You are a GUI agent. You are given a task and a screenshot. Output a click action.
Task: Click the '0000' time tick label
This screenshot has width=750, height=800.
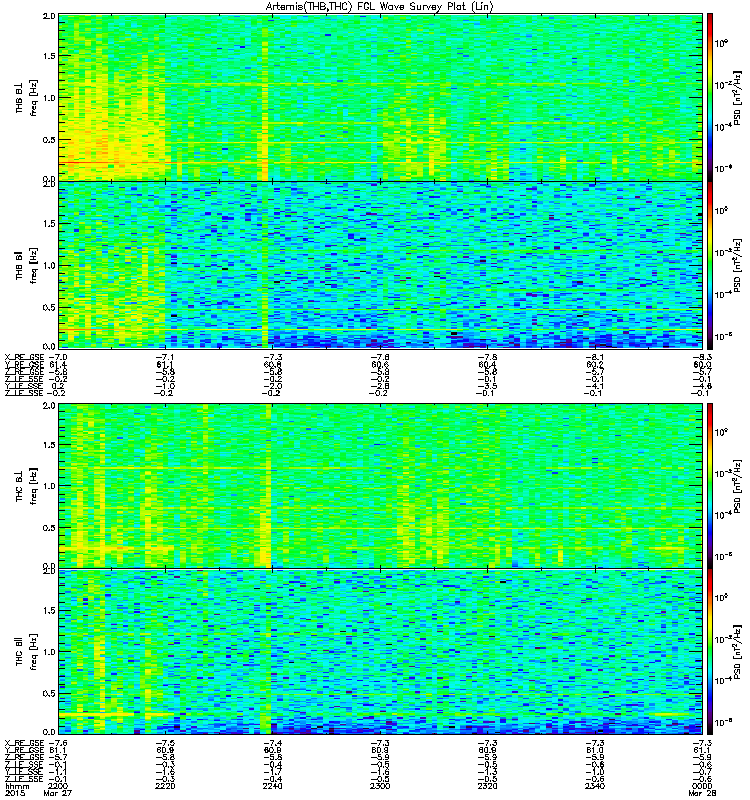click(x=702, y=786)
